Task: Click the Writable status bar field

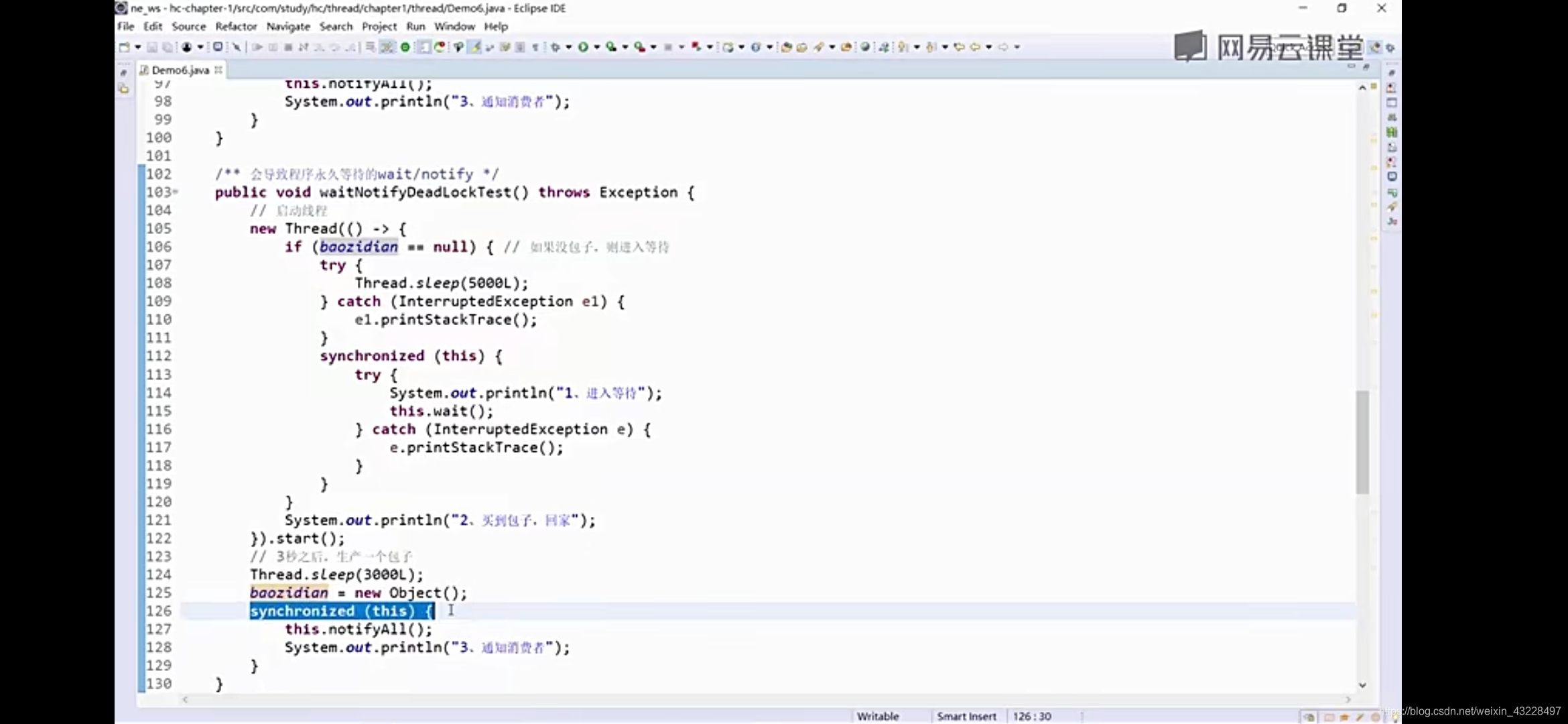Action: pos(878,716)
